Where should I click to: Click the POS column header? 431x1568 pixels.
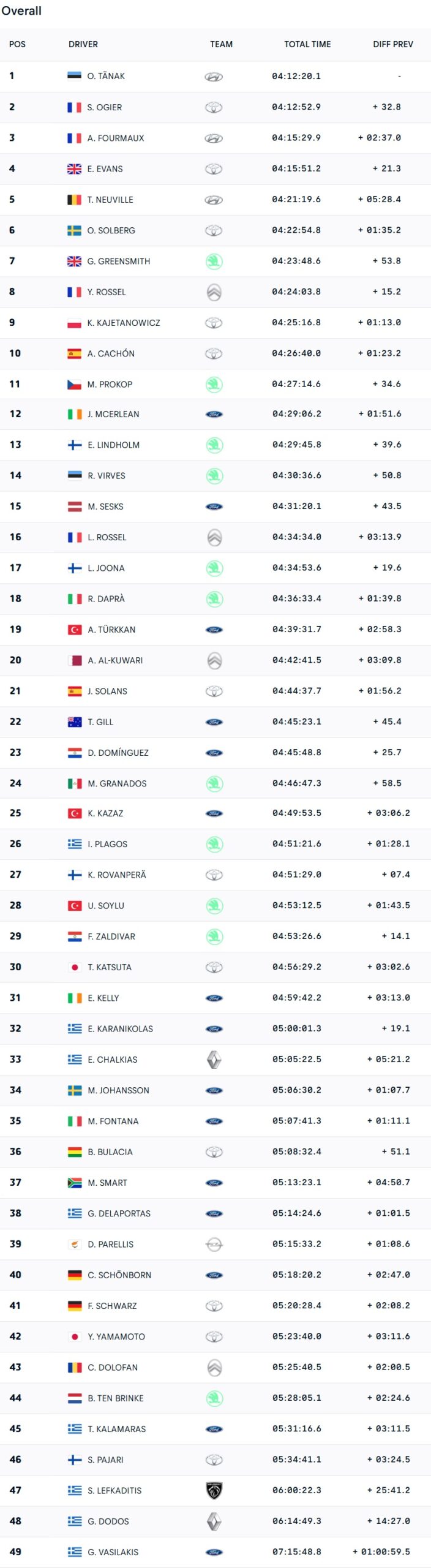[17, 45]
